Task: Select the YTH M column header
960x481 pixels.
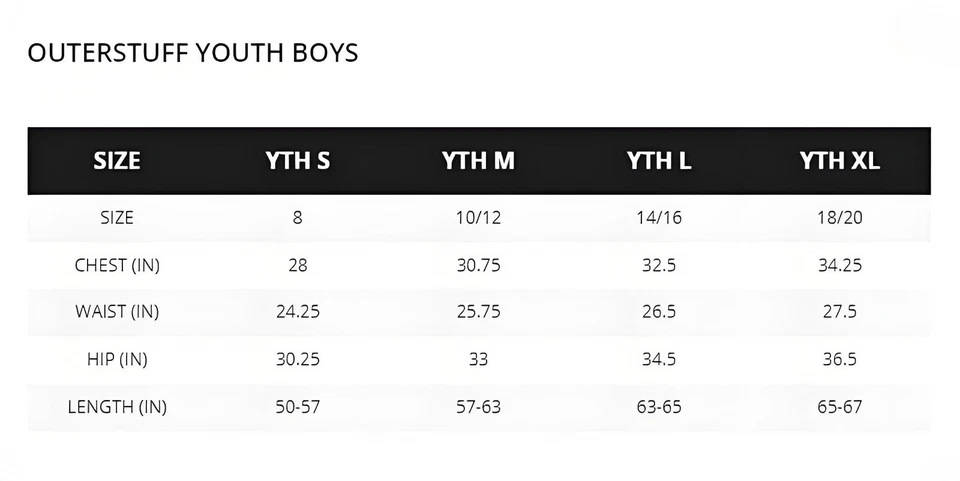Action: [x=478, y=161]
